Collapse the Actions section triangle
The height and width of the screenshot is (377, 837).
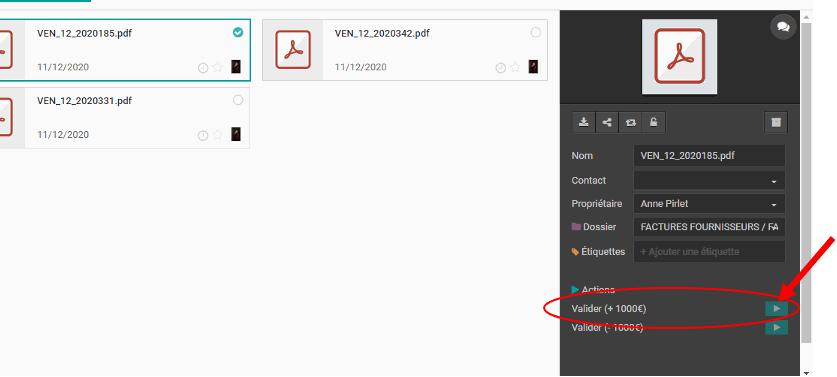coord(575,289)
